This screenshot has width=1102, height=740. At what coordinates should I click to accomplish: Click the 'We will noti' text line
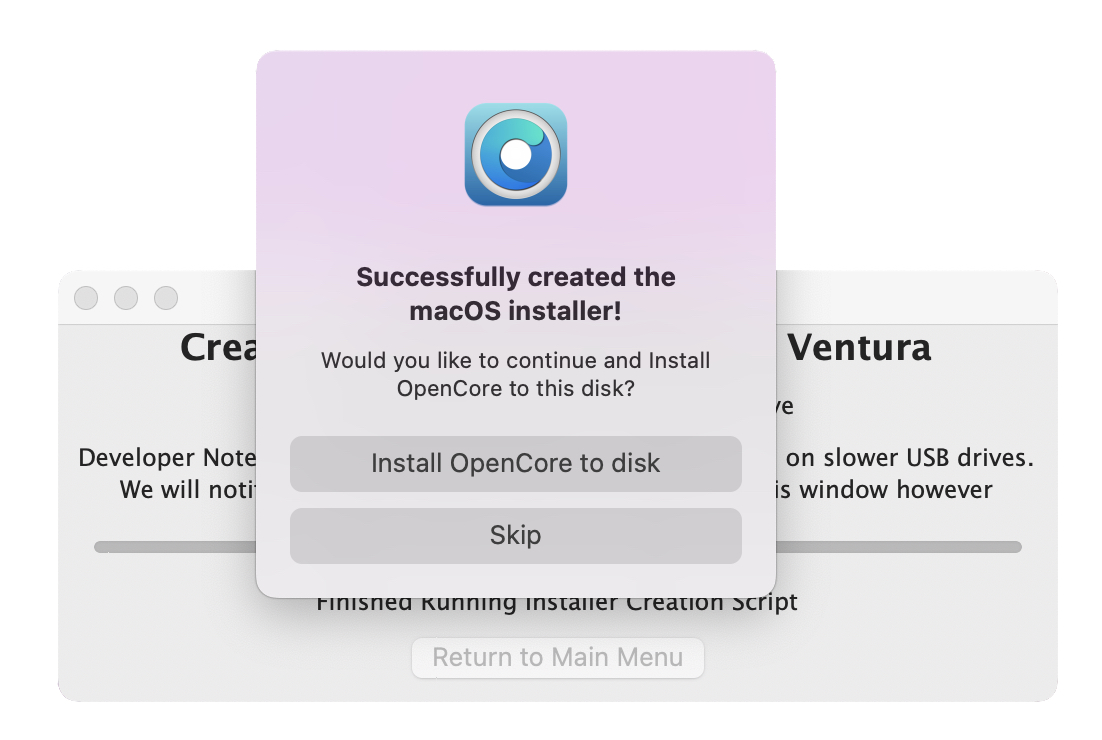point(188,489)
